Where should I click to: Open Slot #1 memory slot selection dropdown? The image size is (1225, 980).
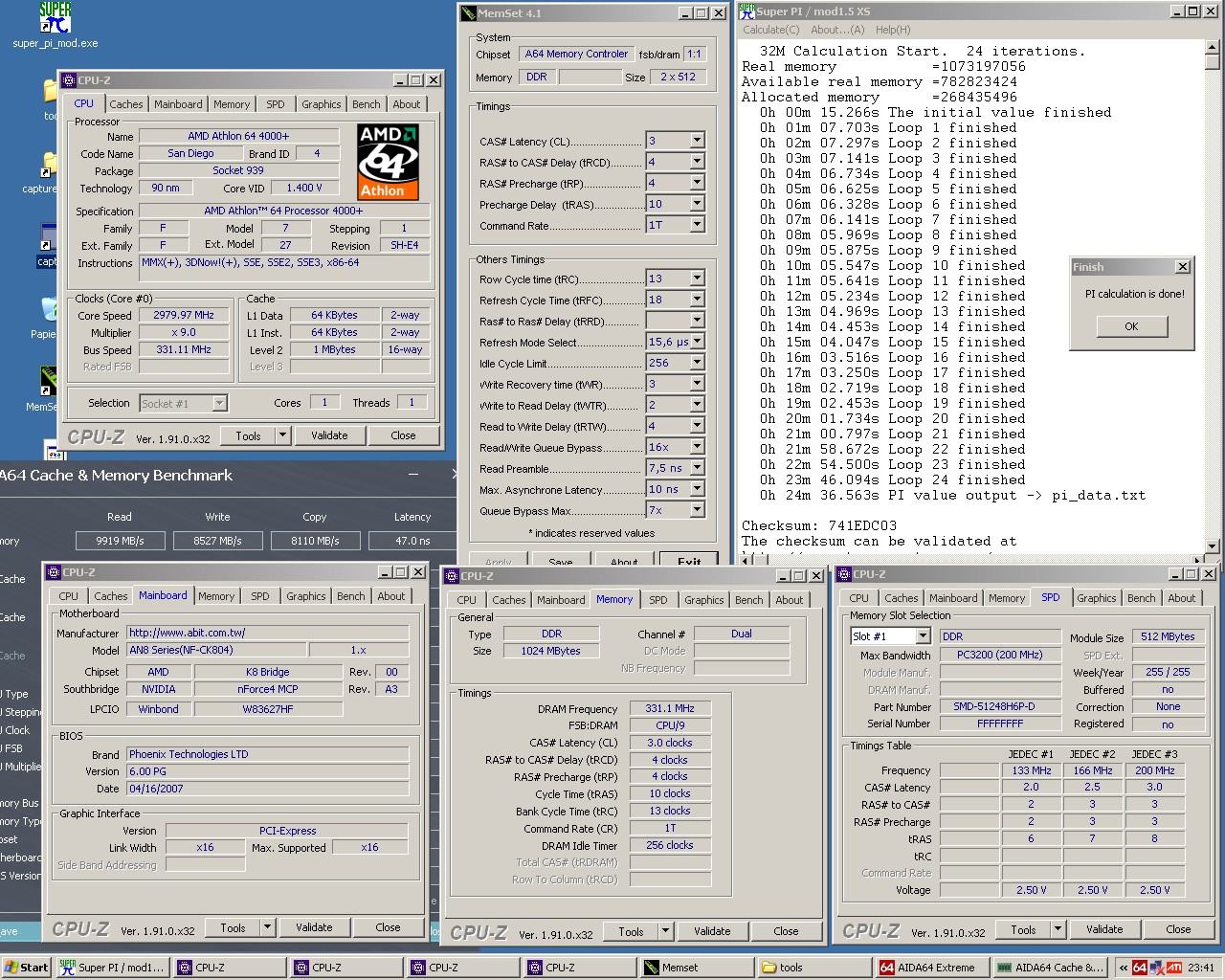923,636
